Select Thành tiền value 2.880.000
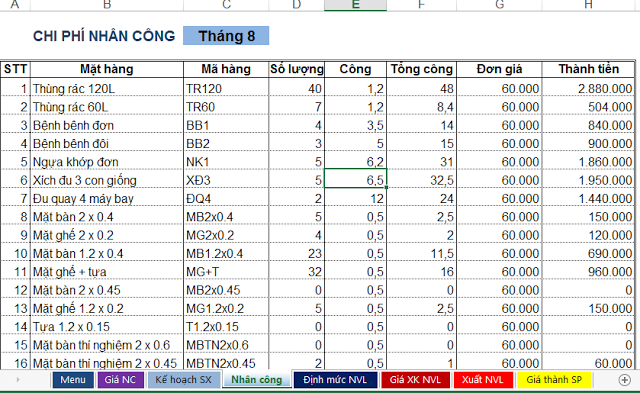640x393 pixels. (x=588, y=89)
